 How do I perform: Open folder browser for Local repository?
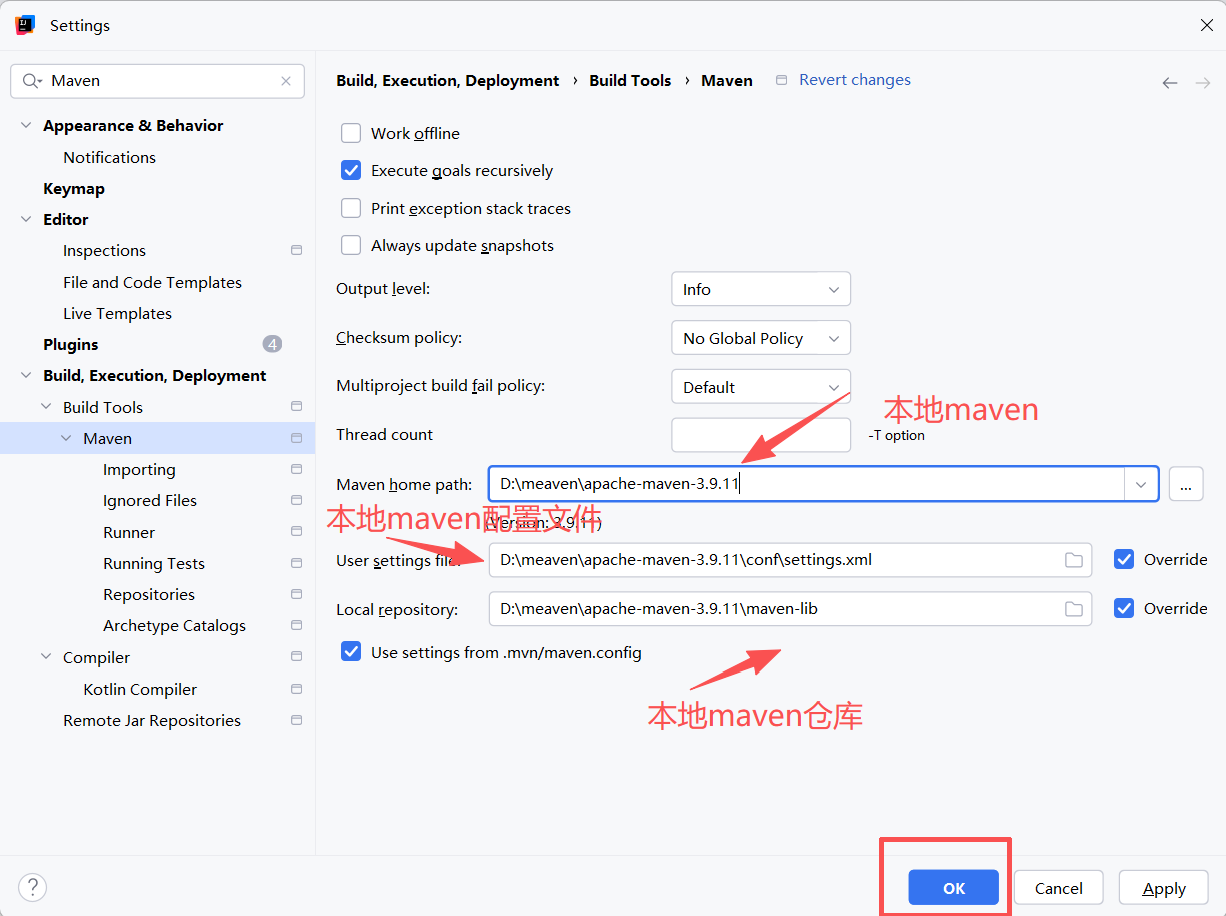[x=1074, y=609]
